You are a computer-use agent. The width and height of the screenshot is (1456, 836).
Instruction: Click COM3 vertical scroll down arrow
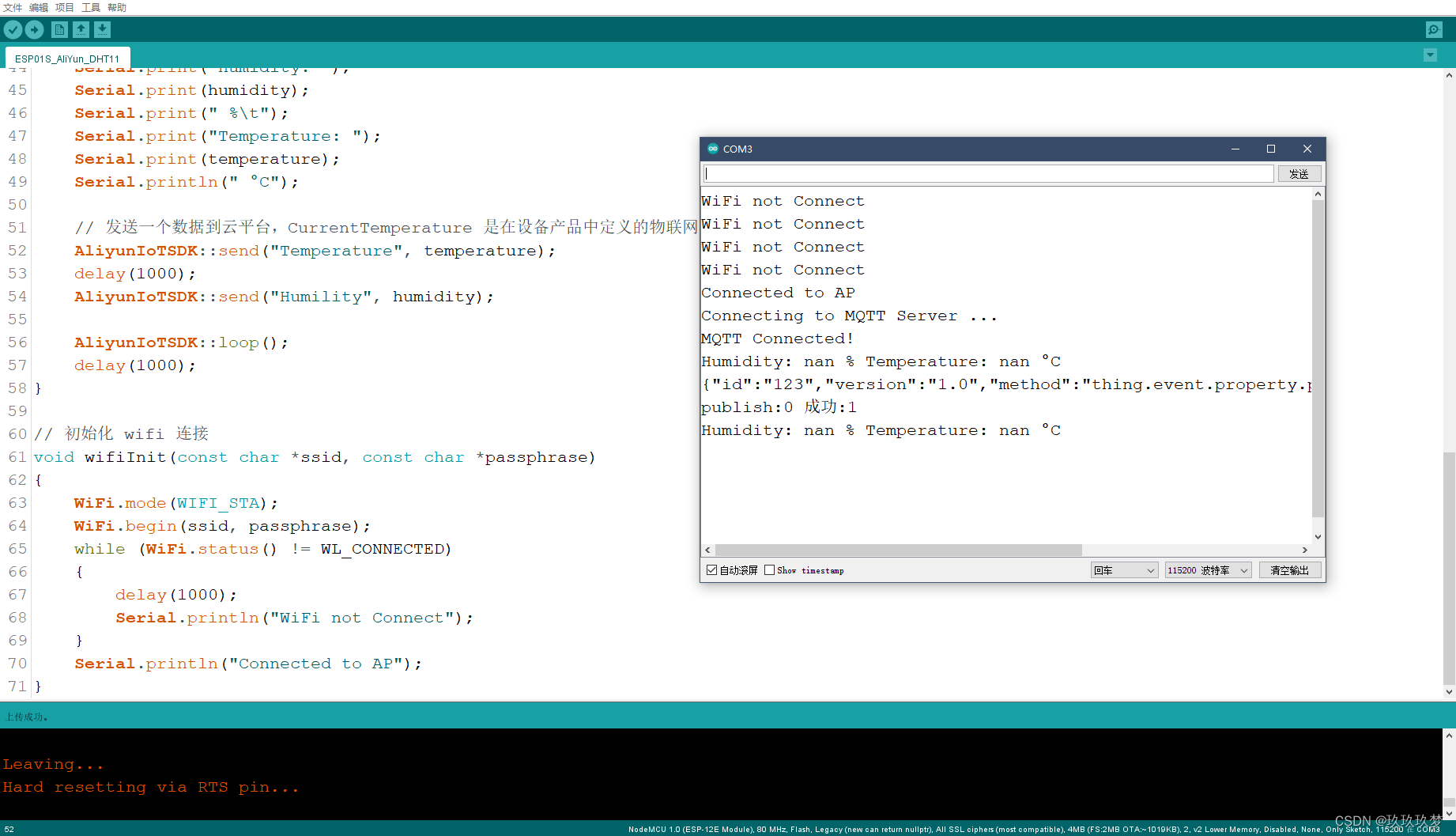click(1318, 536)
